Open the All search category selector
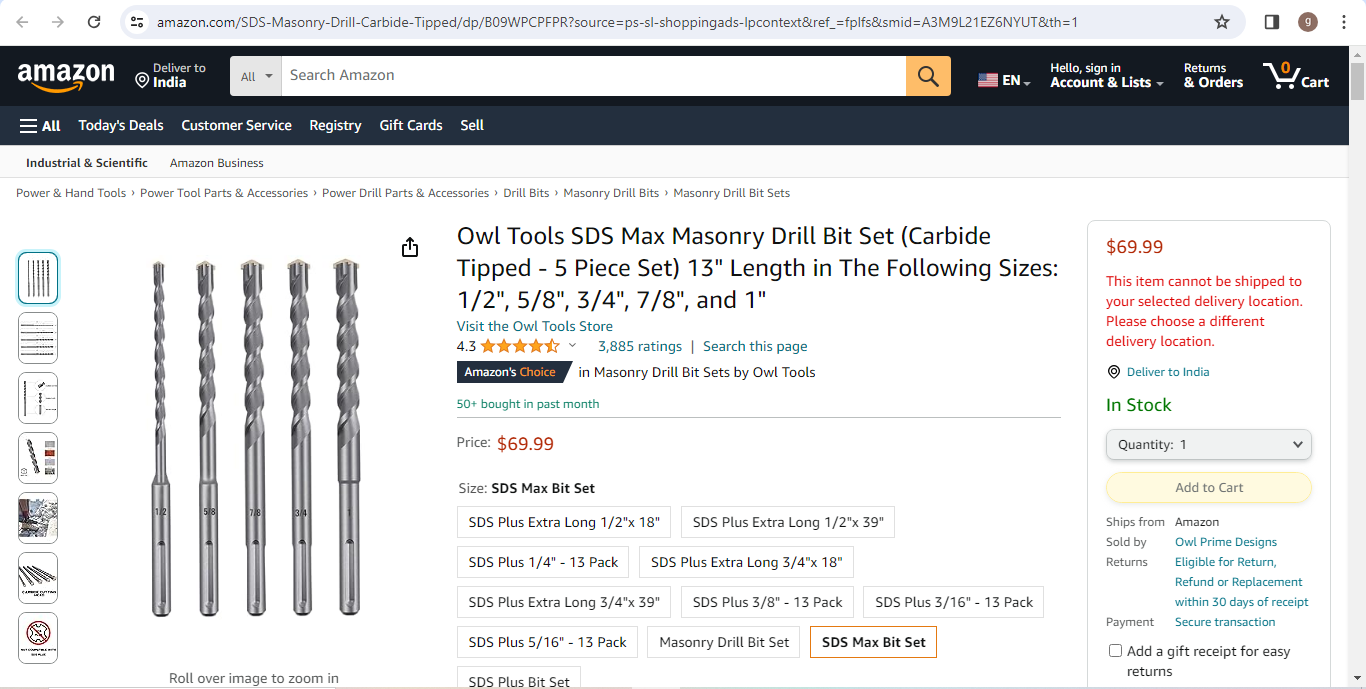Viewport: 1366px width, 689px height. click(255, 75)
